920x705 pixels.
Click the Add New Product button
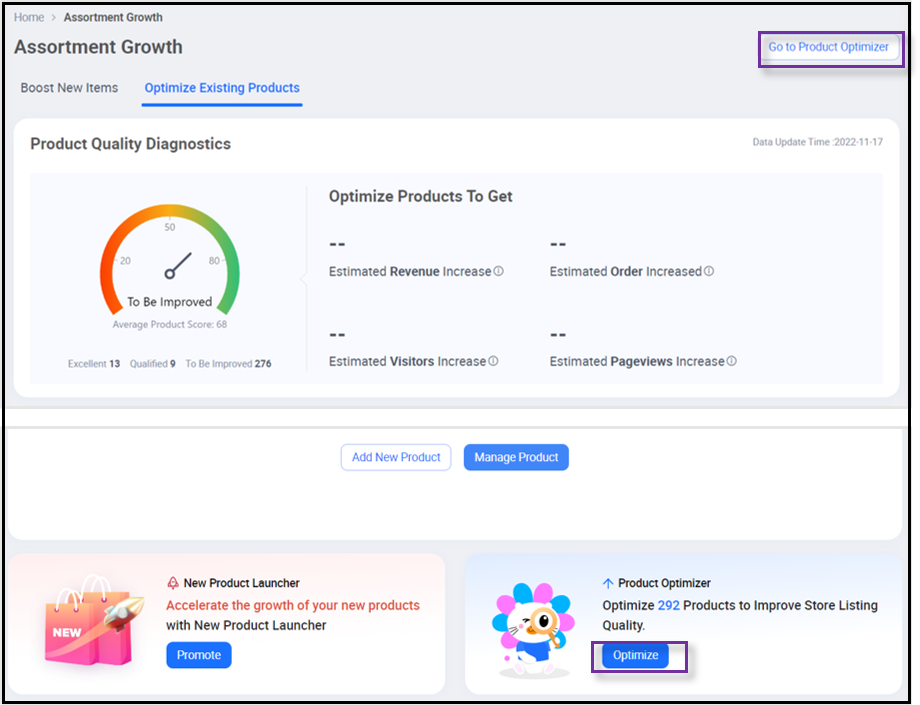pos(396,457)
